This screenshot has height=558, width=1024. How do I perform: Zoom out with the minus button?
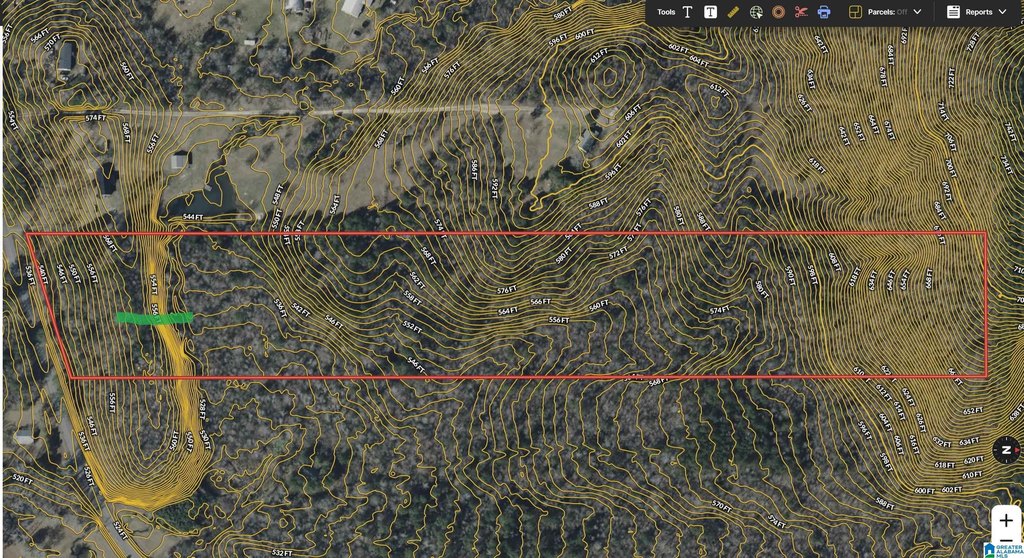pyautogui.click(x=1006, y=540)
